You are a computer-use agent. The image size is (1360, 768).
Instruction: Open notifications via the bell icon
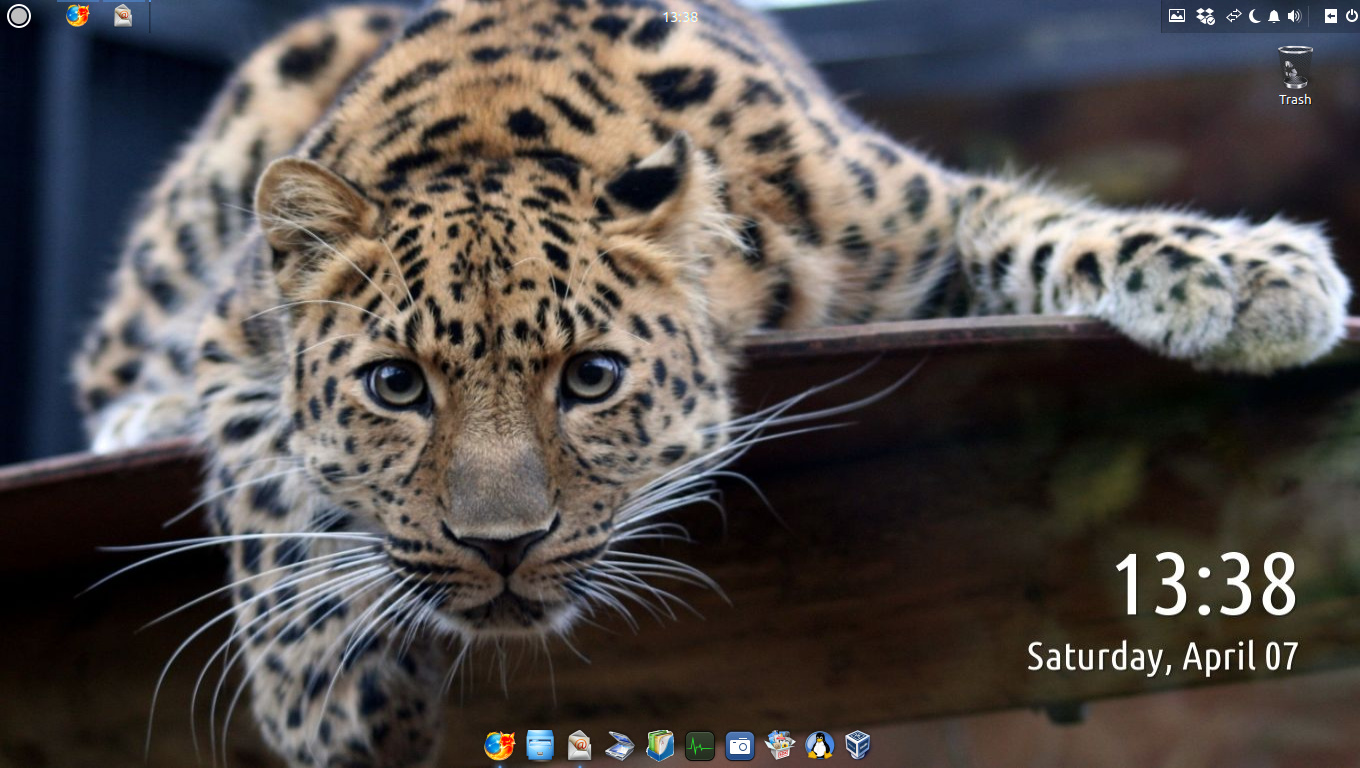pos(1274,16)
